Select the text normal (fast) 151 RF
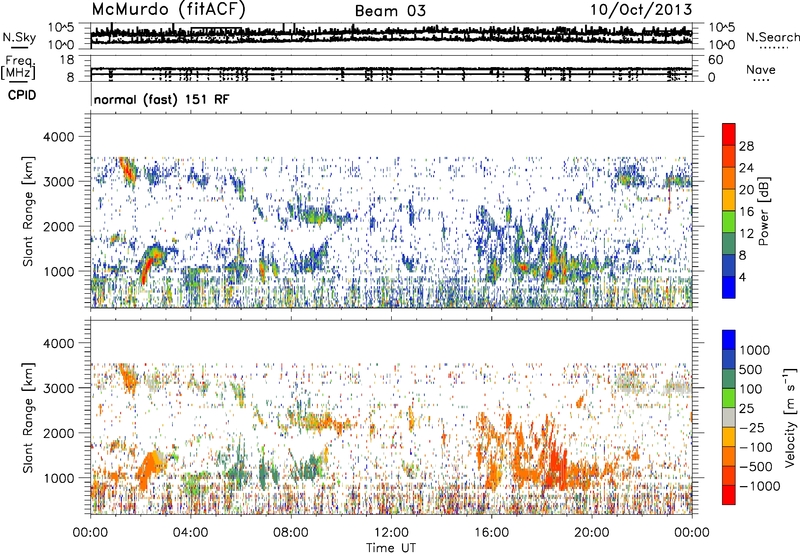The image size is (800, 554). click(x=162, y=99)
